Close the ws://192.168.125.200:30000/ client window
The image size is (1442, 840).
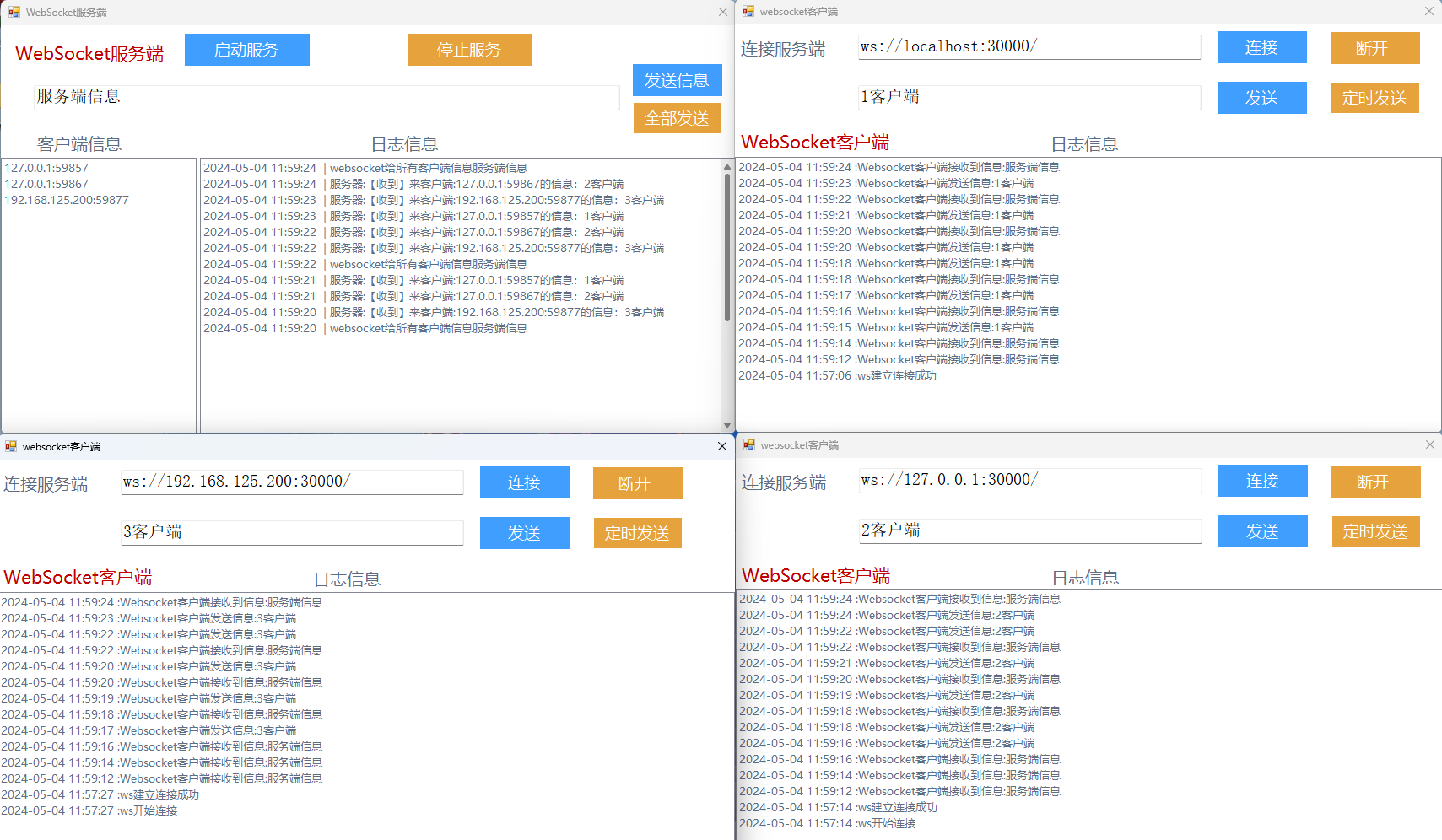coord(722,446)
